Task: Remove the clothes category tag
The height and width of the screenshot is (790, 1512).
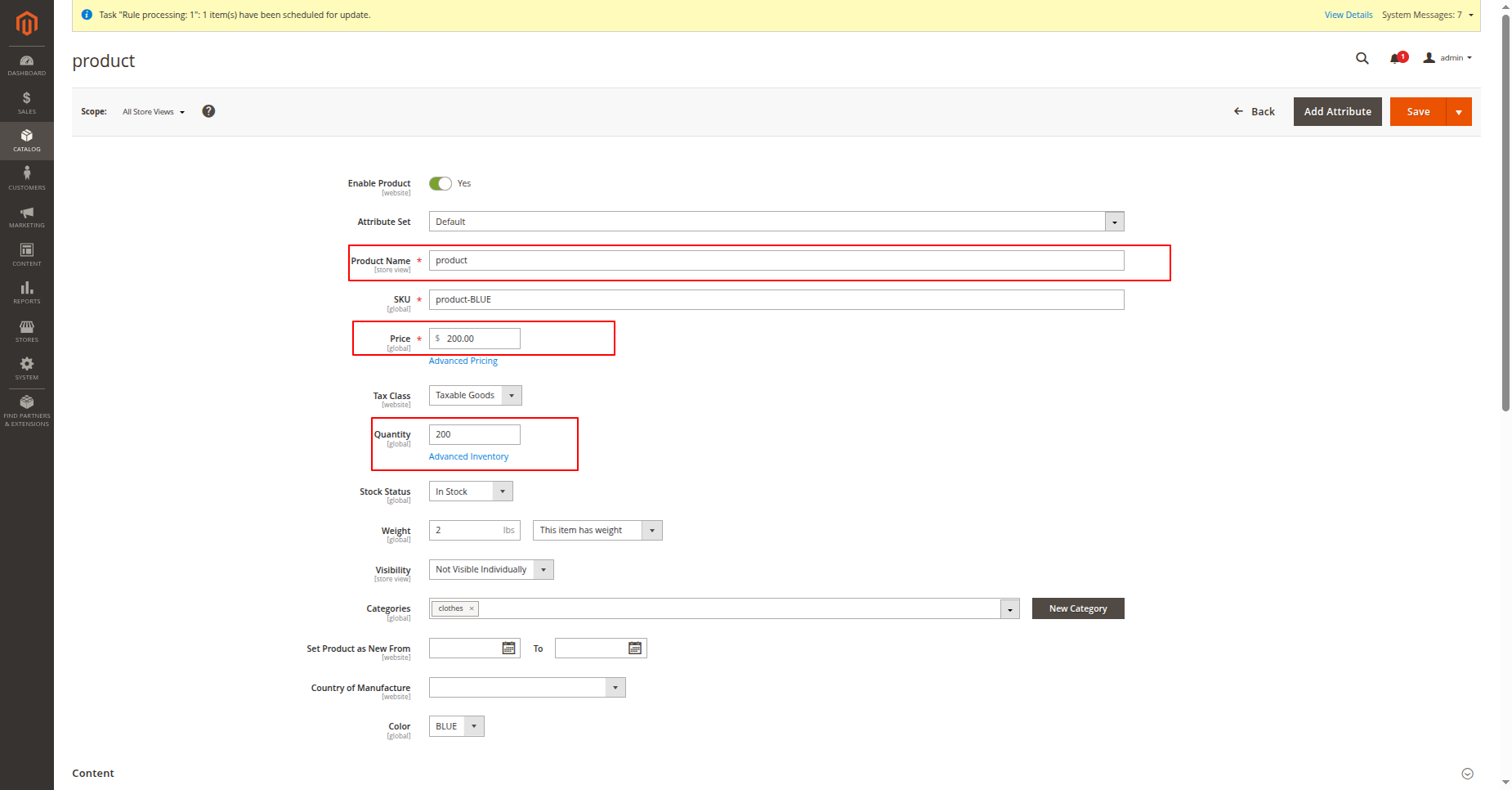Action: click(x=472, y=608)
